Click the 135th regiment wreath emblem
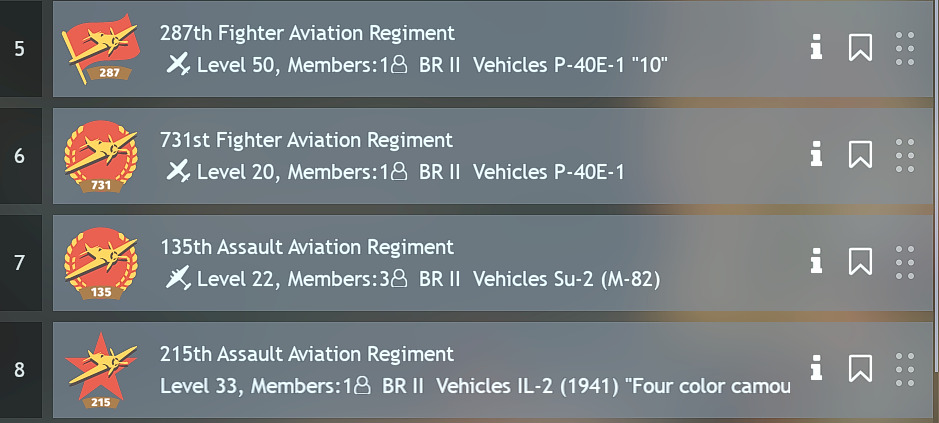The width and height of the screenshot is (939, 423). [x=101, y=263]
